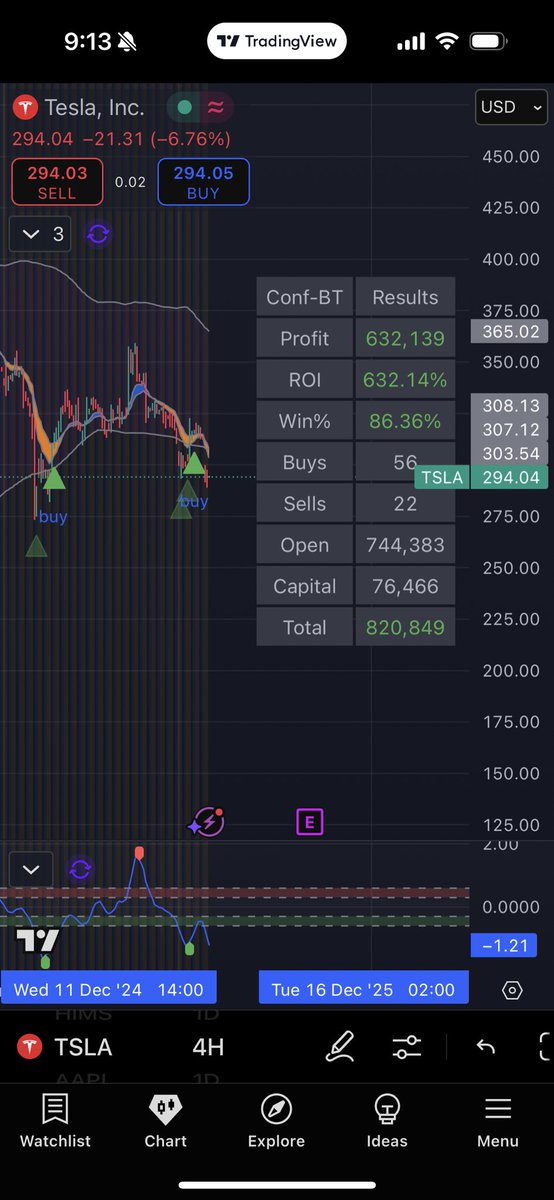Open the Ideas tab
The image size is (554, 1200).
pyautogui.click(x=387, y=1120)
